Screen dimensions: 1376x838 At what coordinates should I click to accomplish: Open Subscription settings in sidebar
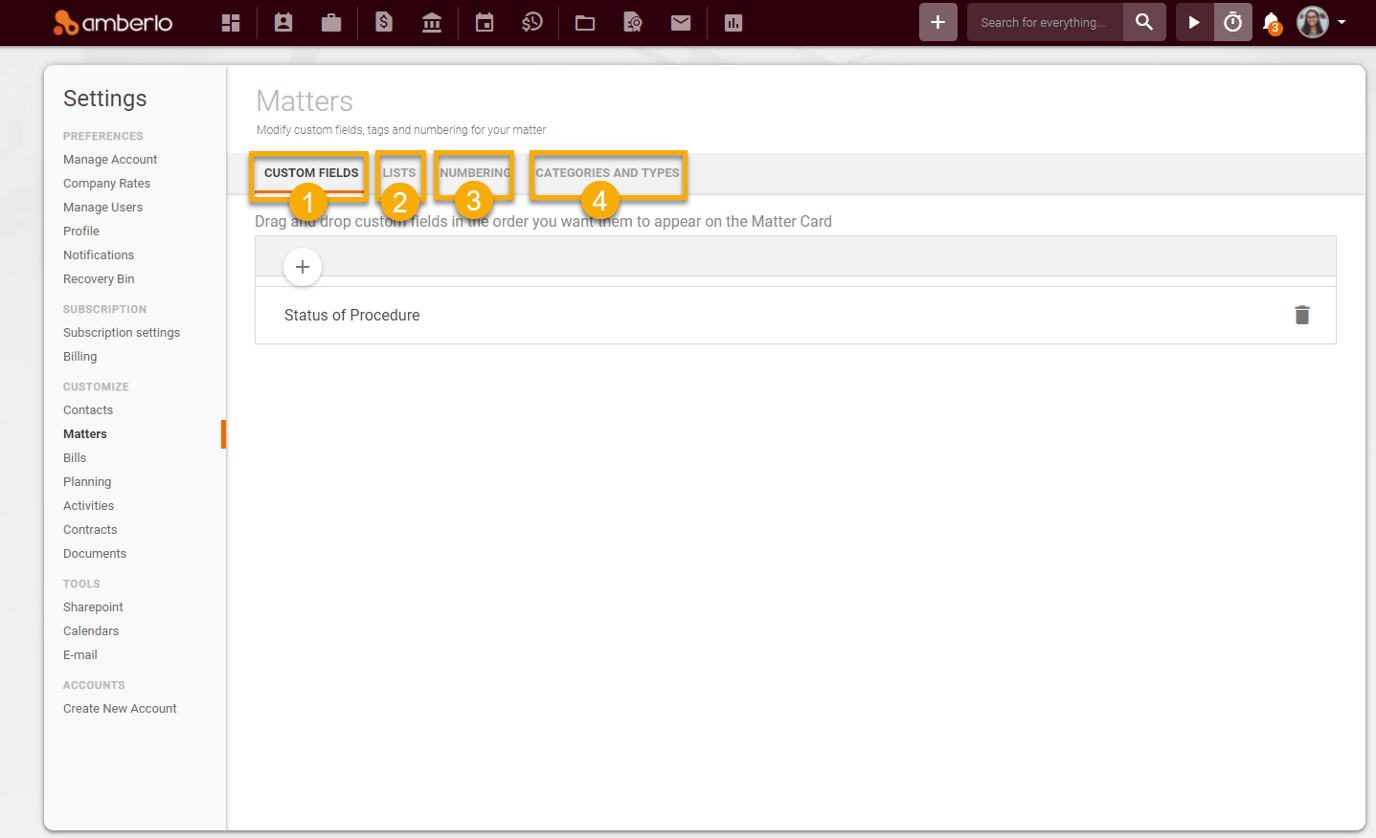(121, 332)
